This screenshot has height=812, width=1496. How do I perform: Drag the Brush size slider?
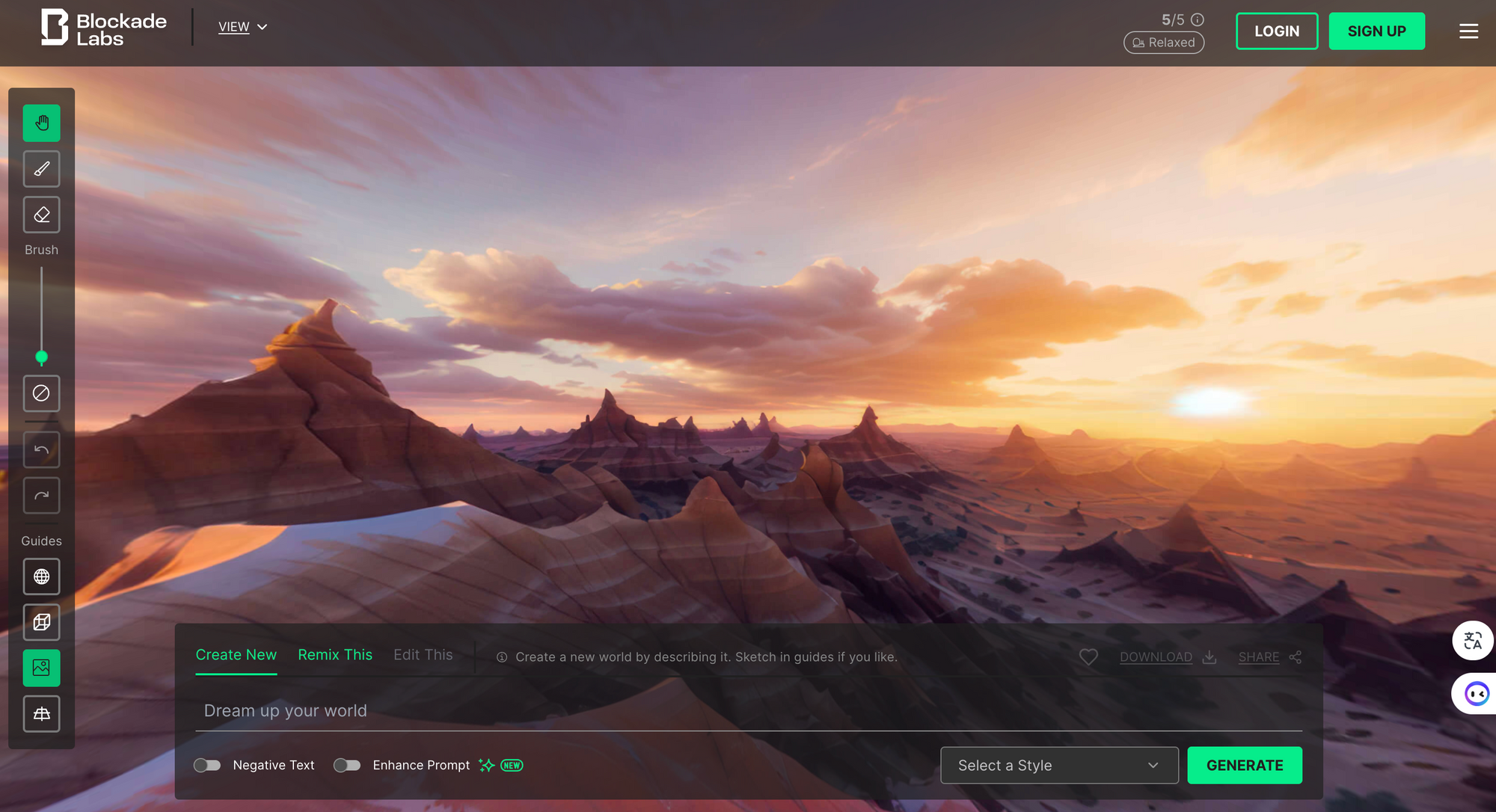41,357
